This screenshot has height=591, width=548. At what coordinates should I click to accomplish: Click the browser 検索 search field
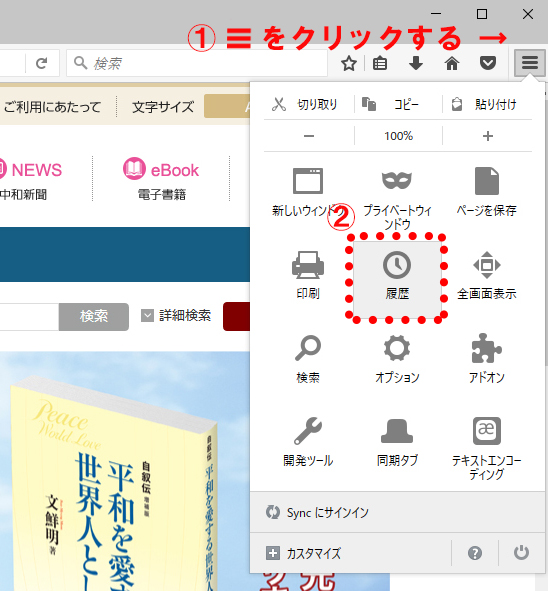click(x=197, y=63)
